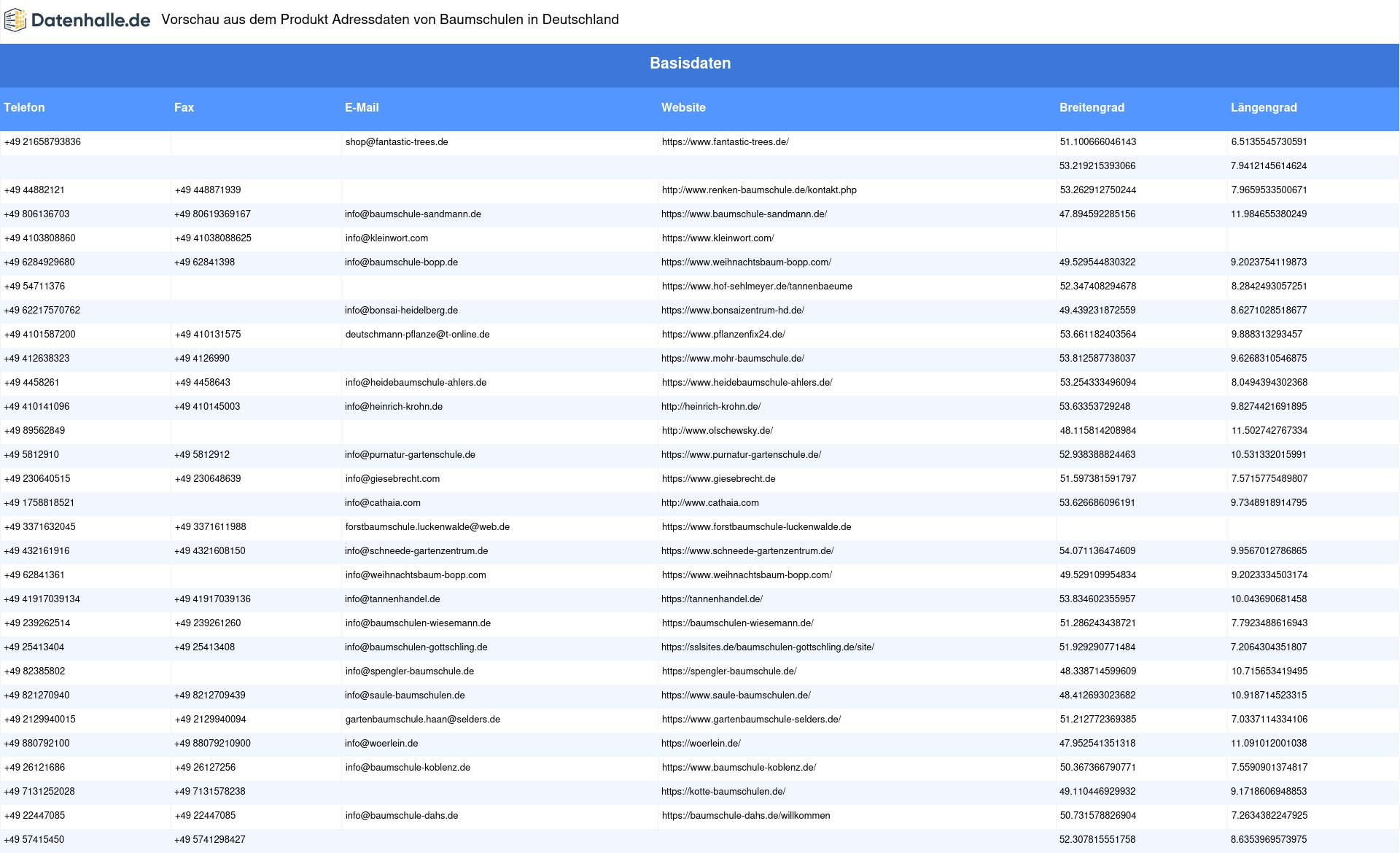Click email info@baumschulen-gottschling.de

tap(416, 647)
